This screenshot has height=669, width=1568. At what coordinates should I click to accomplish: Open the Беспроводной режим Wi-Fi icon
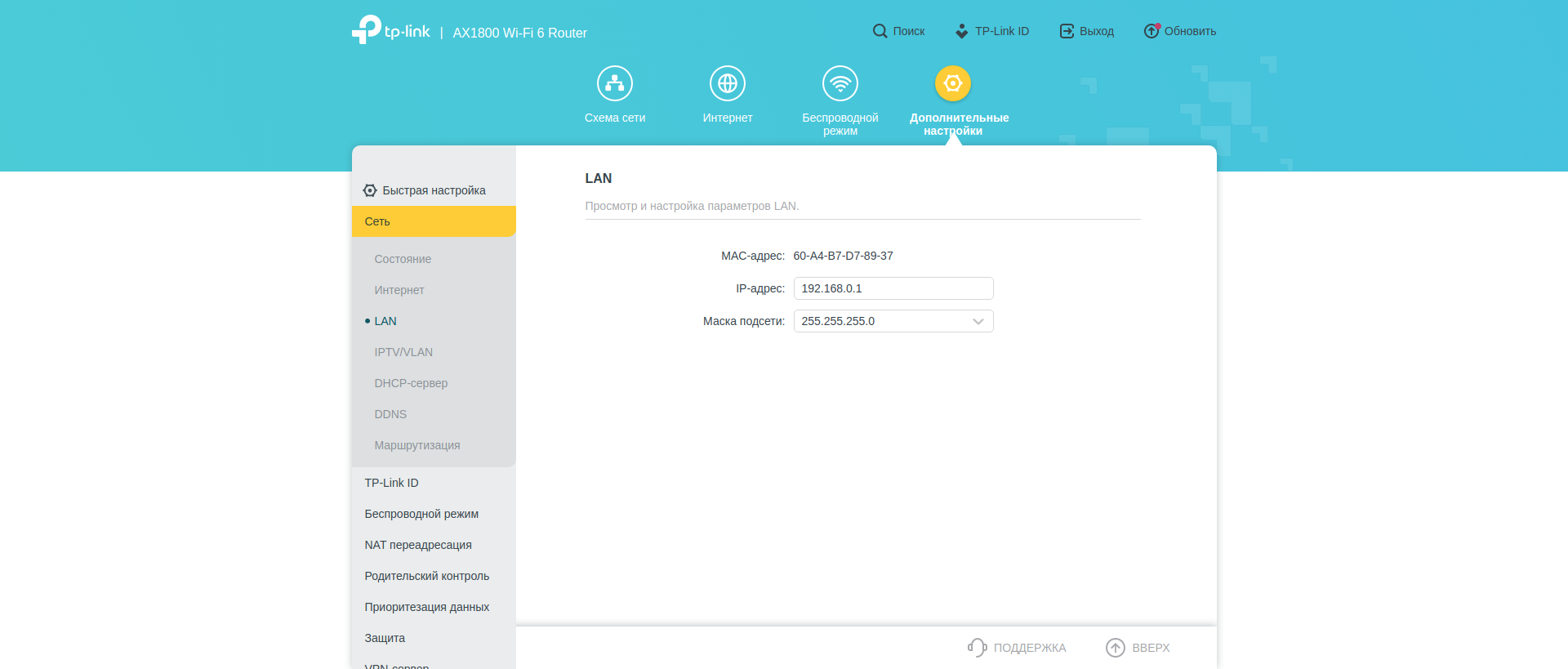[x=840, y=83]
